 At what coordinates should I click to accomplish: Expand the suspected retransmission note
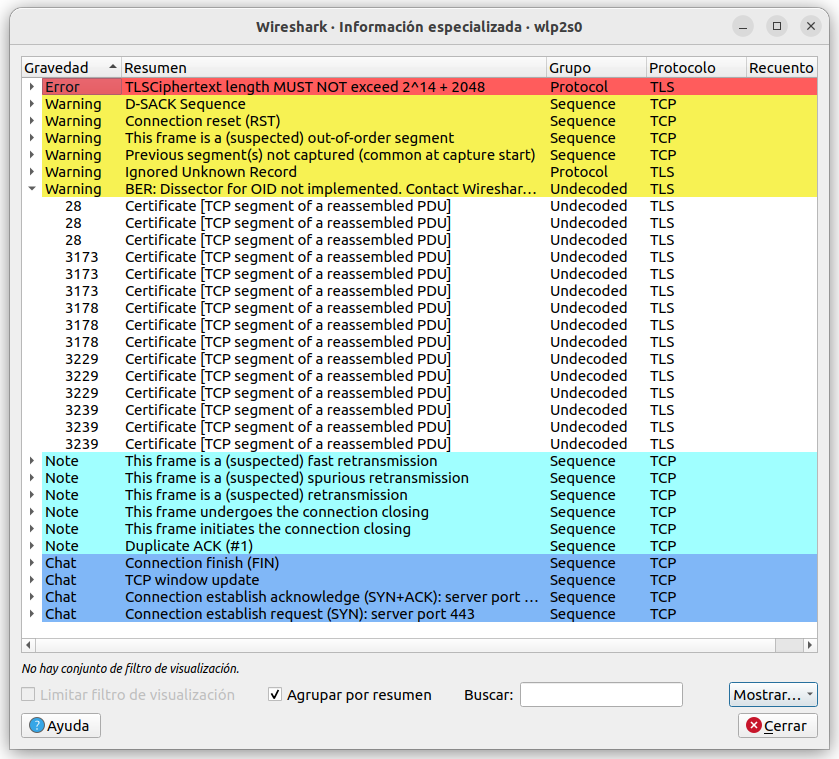click(x=32, y=495)
